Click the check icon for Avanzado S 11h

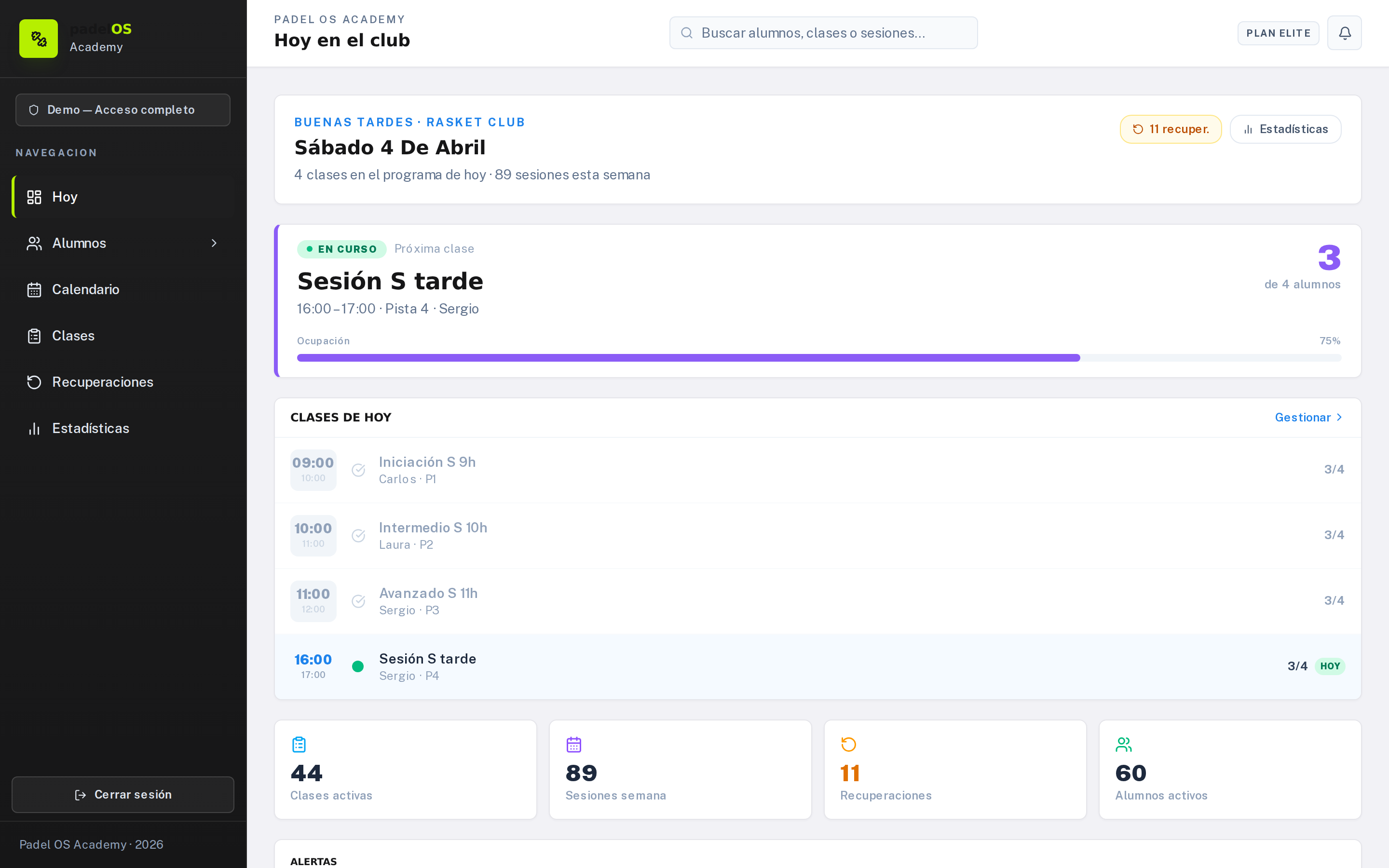(358, 601)
